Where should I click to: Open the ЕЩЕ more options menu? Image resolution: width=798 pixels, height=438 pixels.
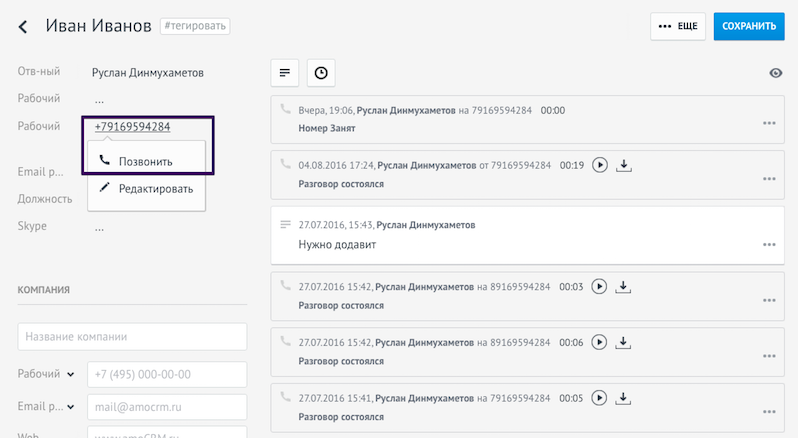click(x=678, y=26)
